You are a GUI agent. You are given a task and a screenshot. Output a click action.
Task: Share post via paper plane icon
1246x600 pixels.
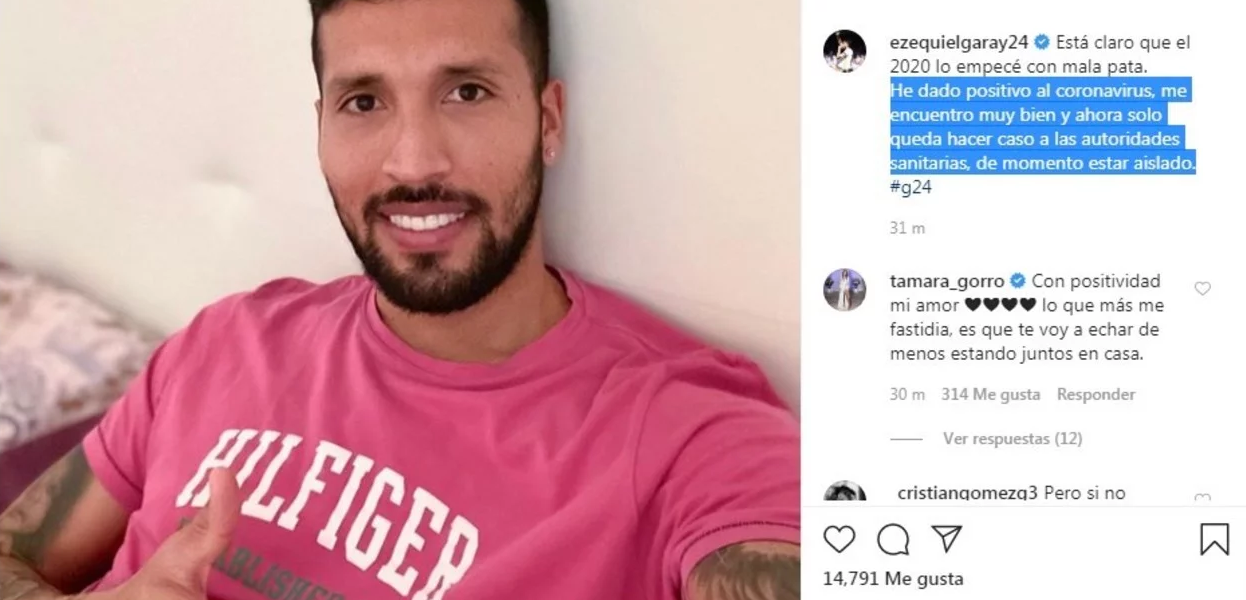(947, 539)
